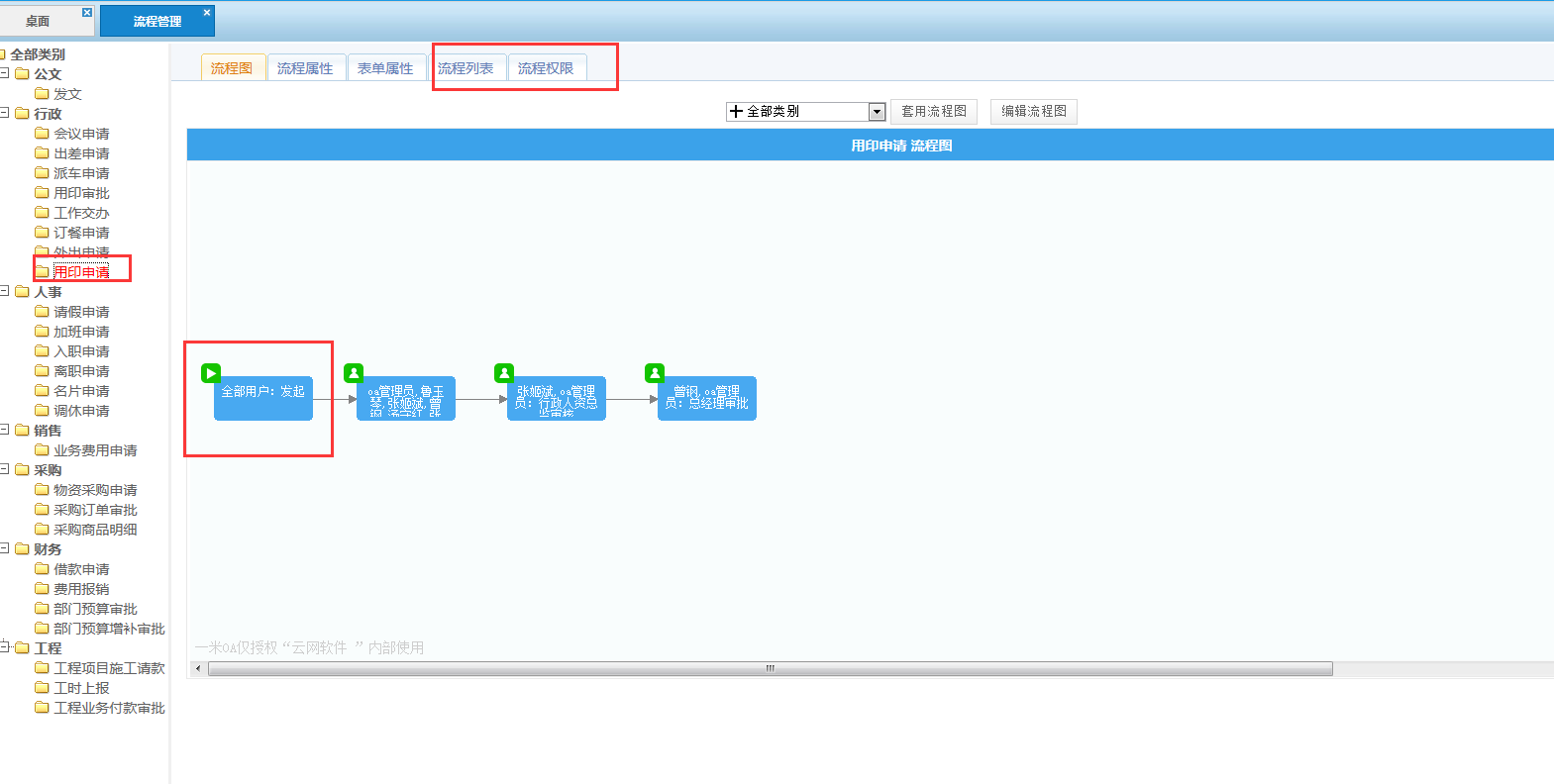
Task: Click the folder icon next to 会议申请
Action: 42,133
